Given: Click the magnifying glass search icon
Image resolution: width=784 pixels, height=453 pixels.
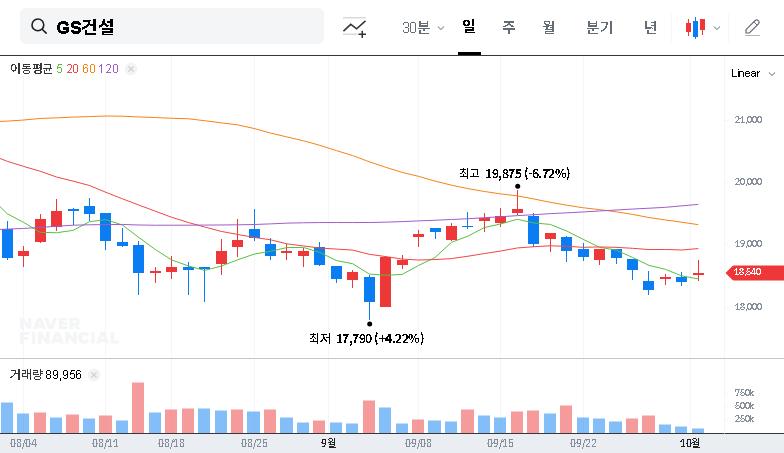Looking at the screenshot, I should (39, 27).
